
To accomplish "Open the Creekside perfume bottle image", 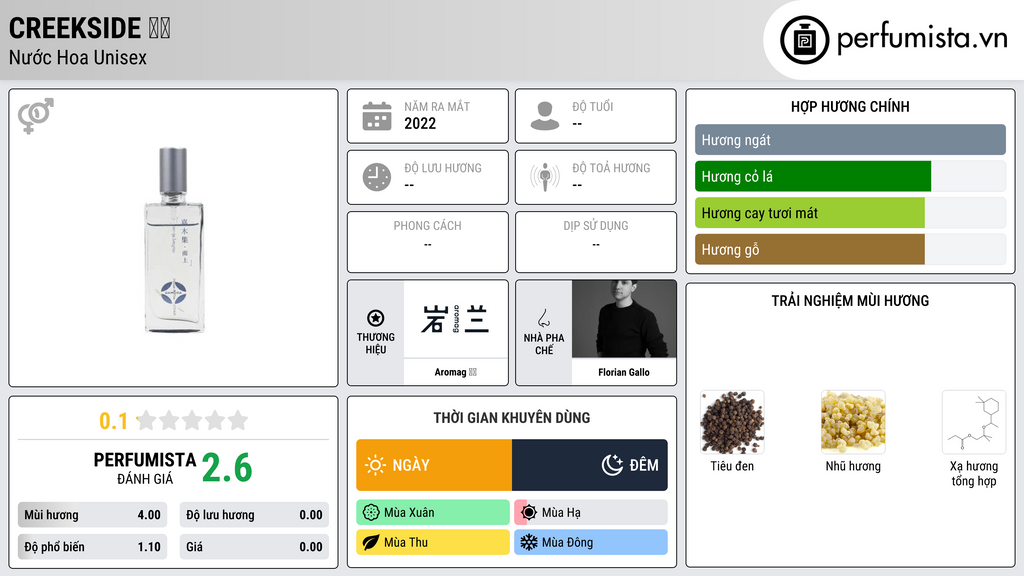I will 174,240.
